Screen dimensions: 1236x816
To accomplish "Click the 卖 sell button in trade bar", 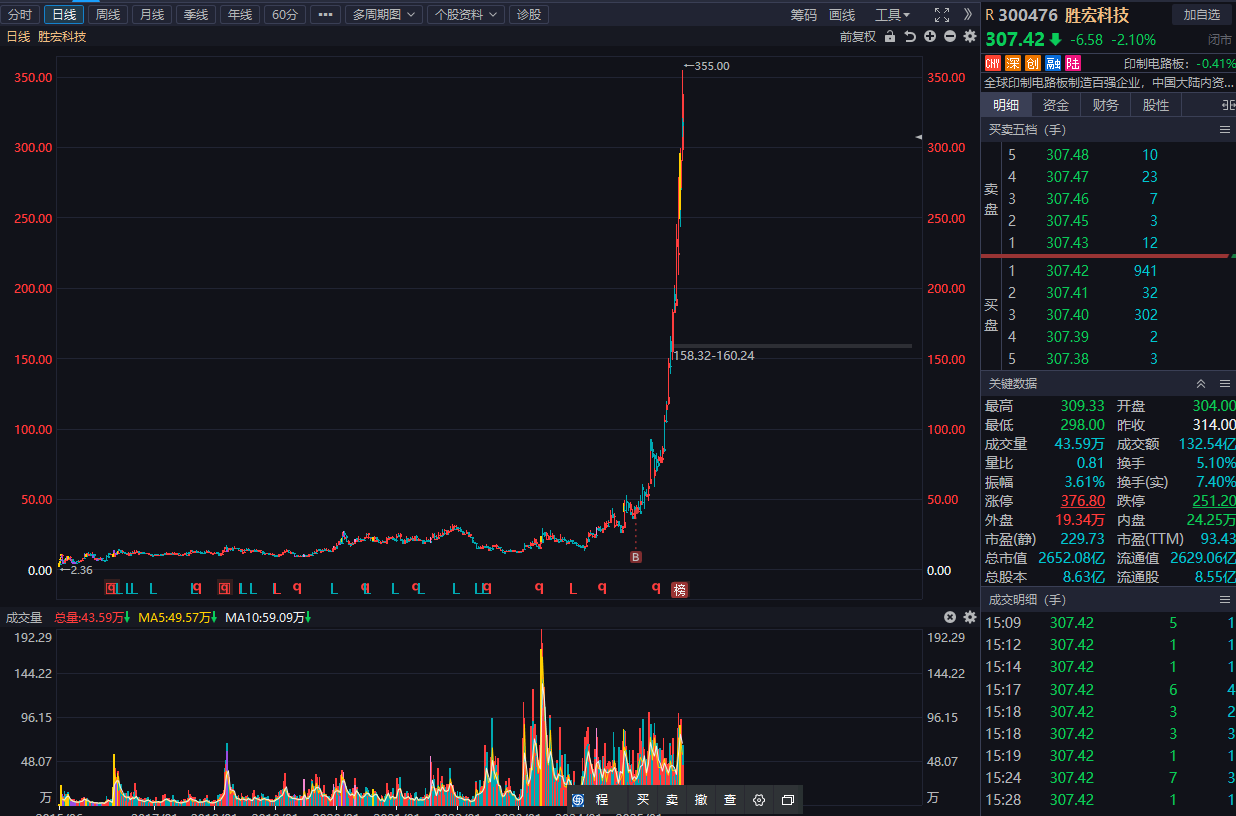I will (672, 800).
